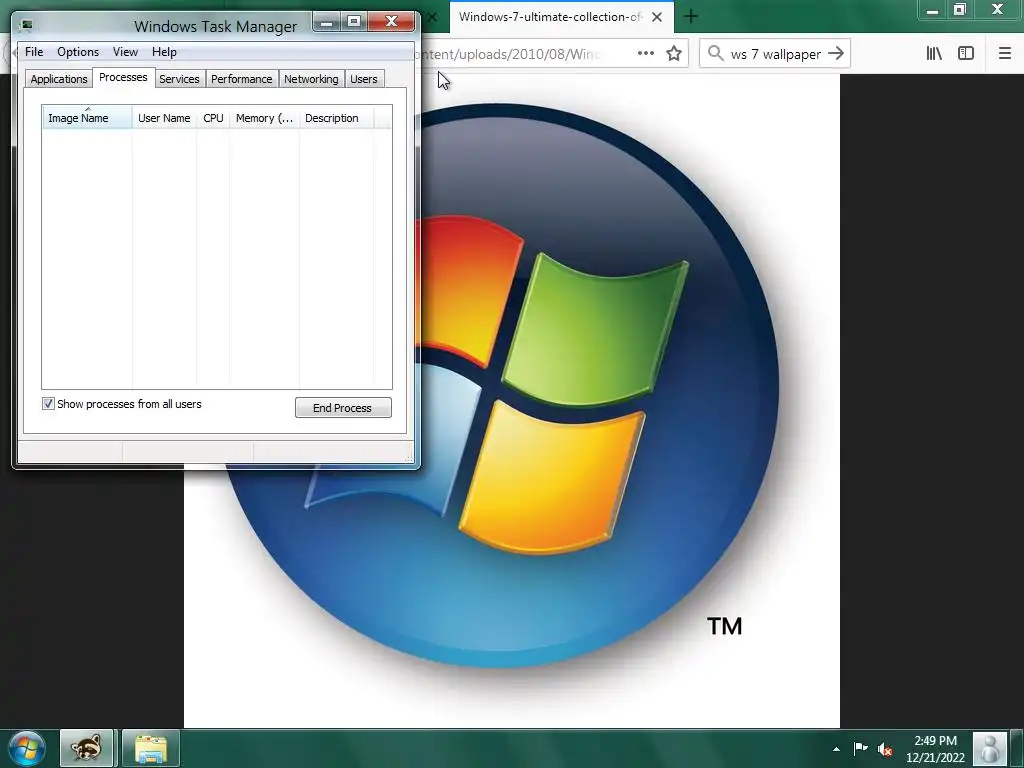
Task: Click the browser search field
Action: 775,54
